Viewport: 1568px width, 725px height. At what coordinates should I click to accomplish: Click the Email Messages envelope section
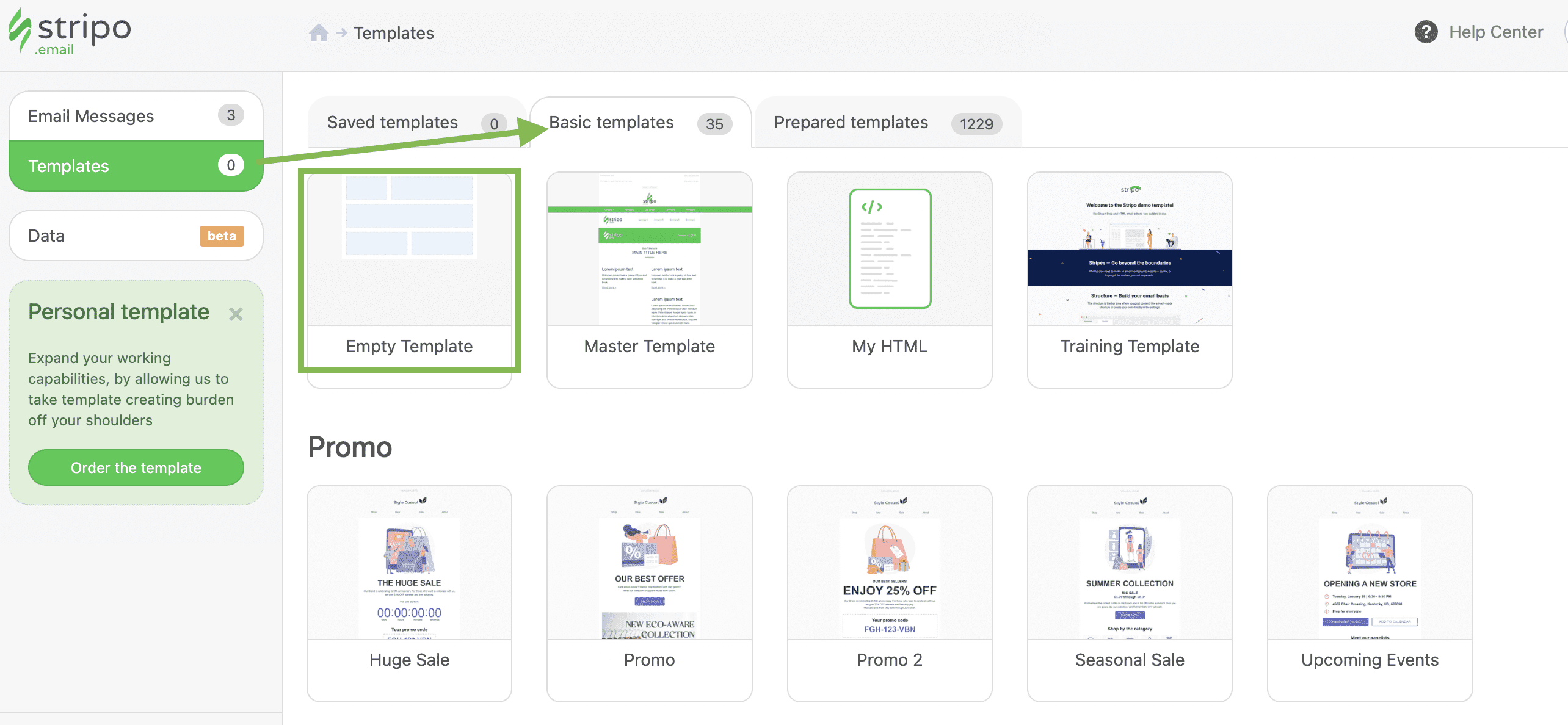92,115
